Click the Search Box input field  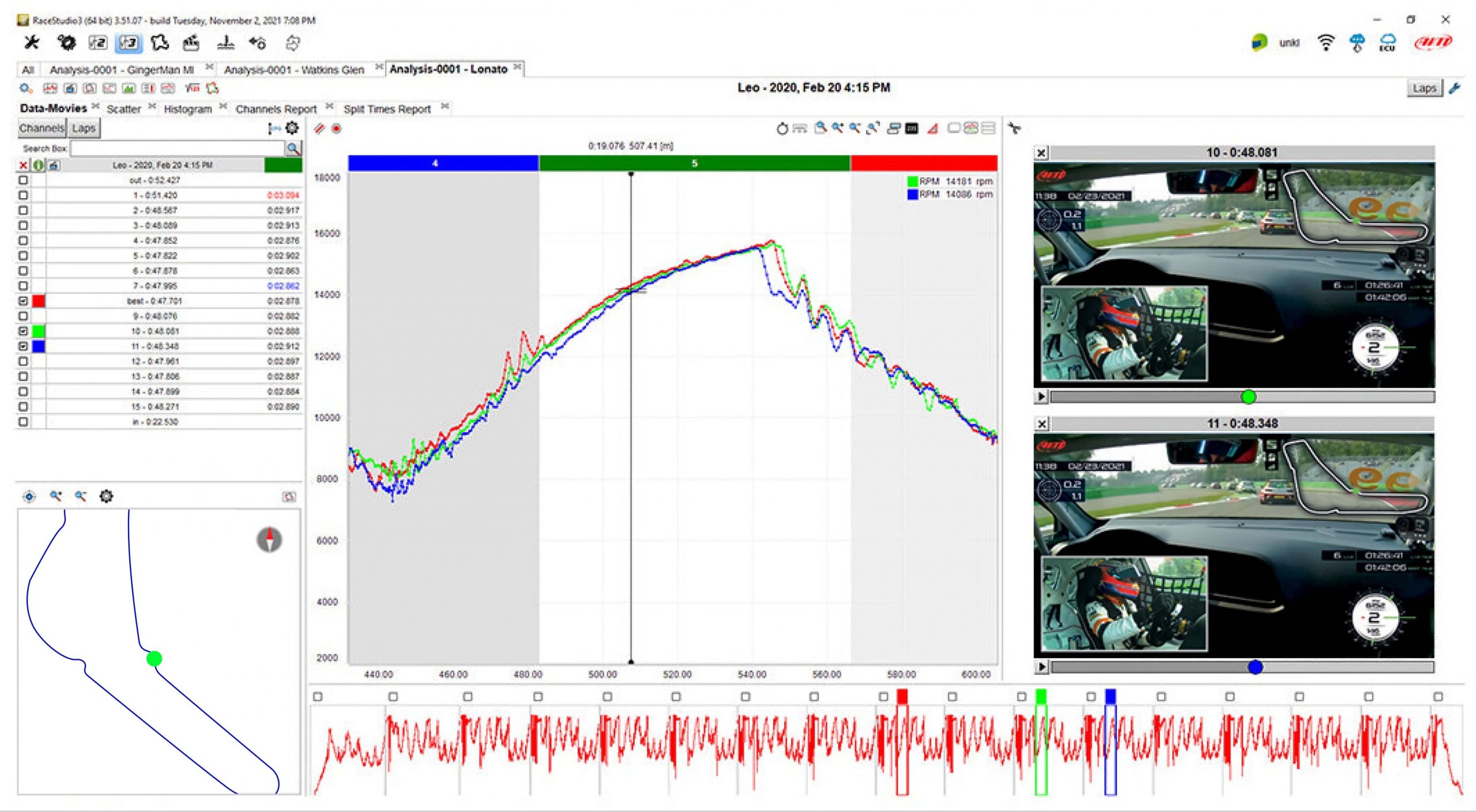point(178,149)
